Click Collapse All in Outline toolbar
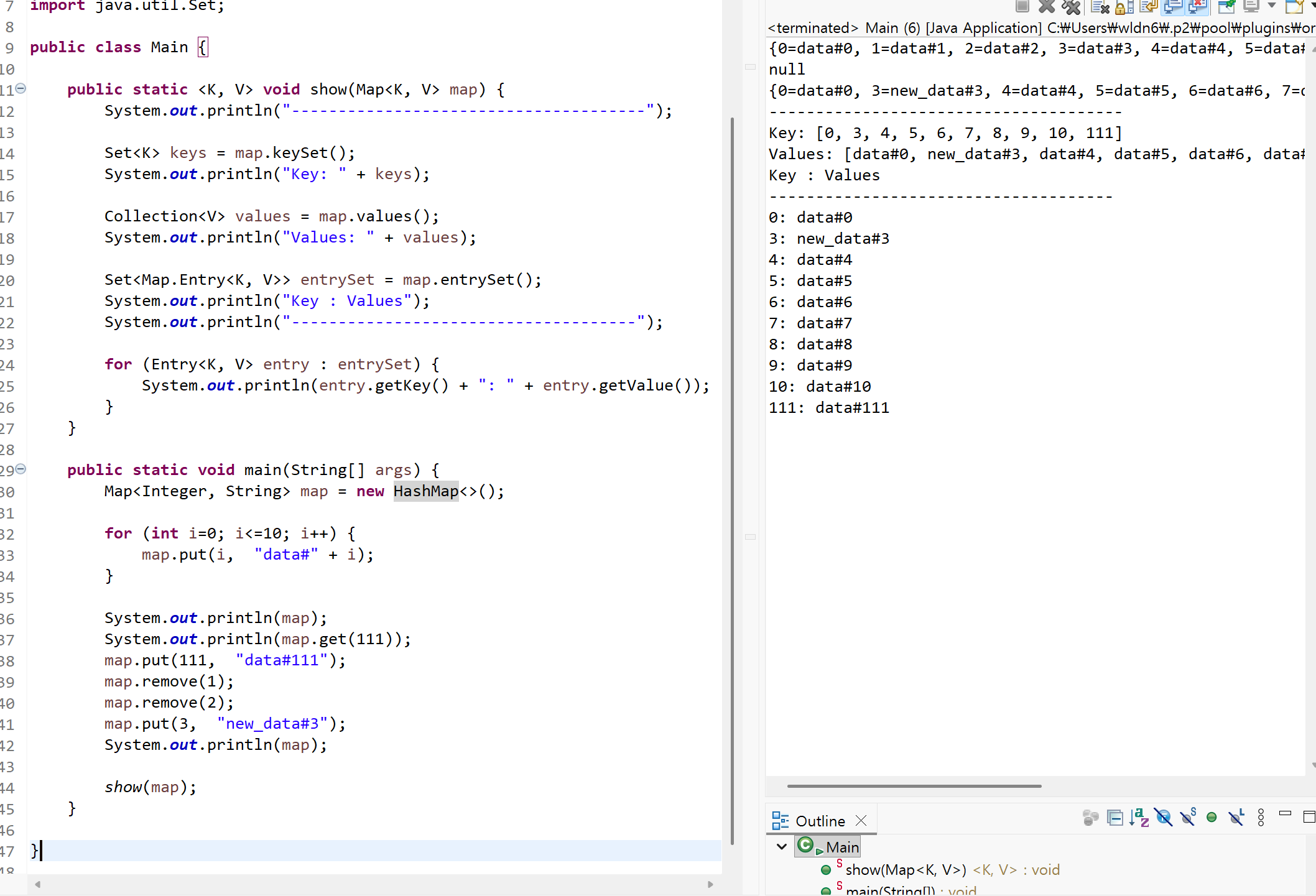The image size is (1316, 896). point(1114,818)
